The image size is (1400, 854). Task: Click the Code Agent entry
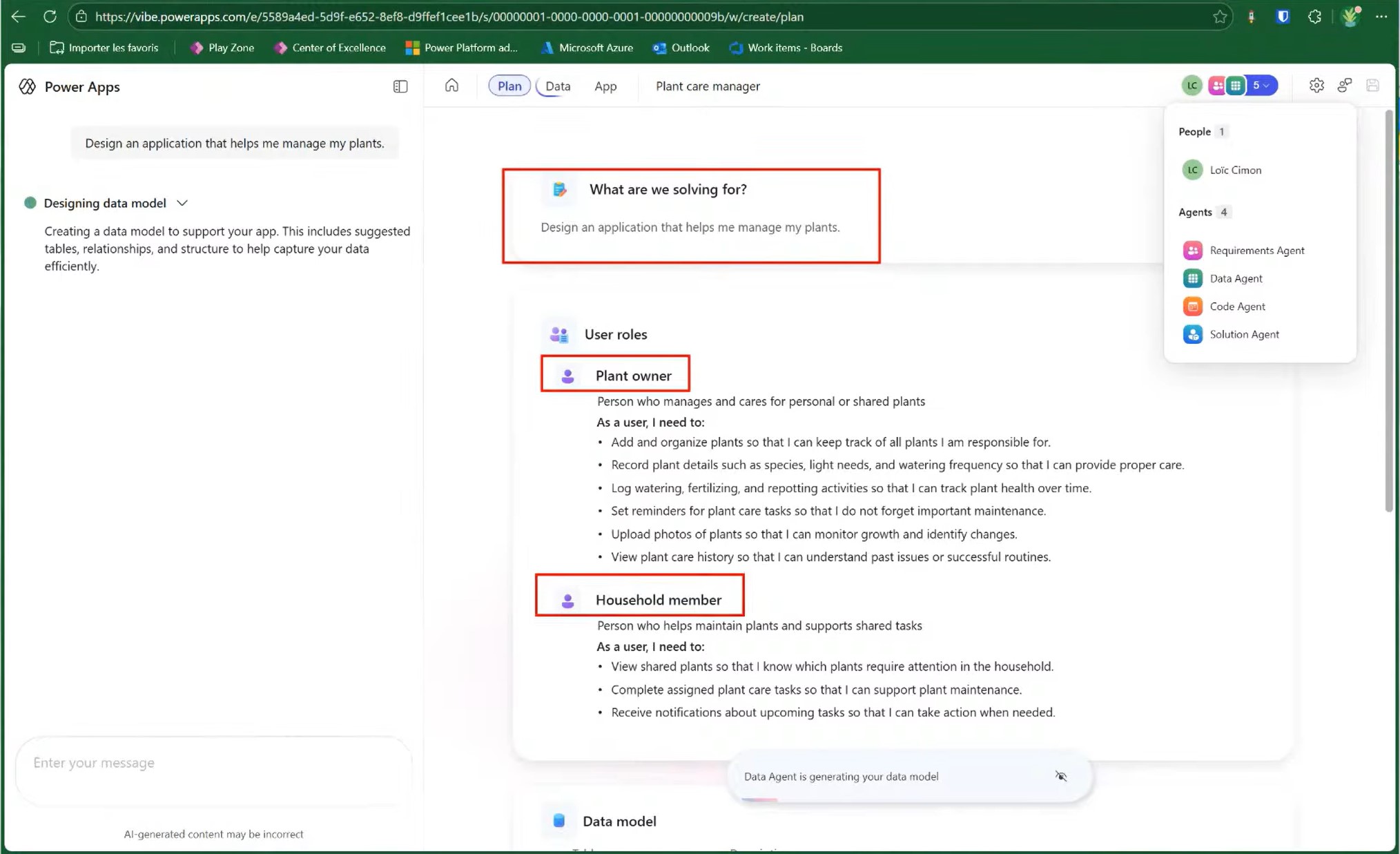(1237, 307)
